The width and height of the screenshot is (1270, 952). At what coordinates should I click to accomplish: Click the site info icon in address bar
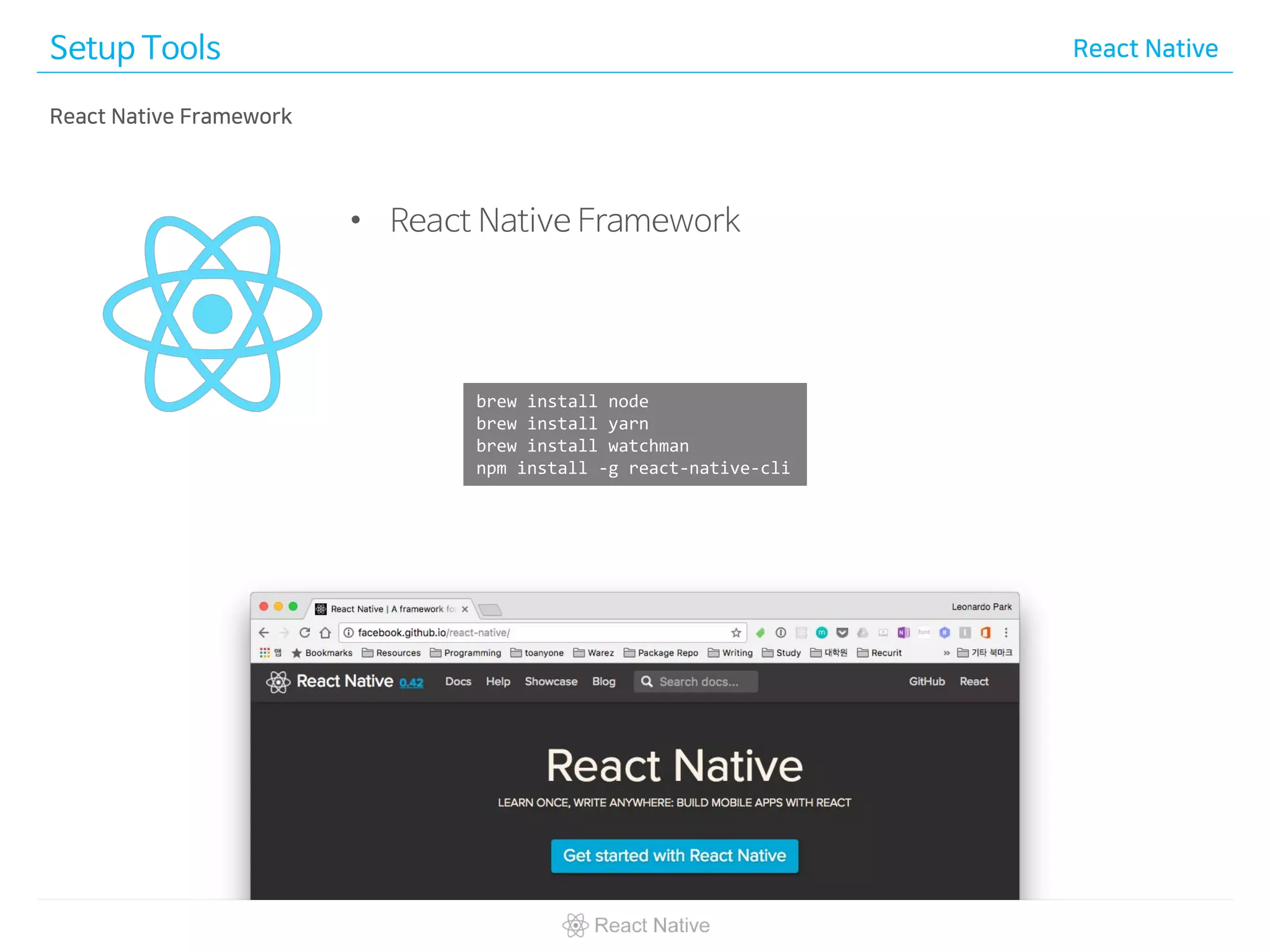pos(349,633)
